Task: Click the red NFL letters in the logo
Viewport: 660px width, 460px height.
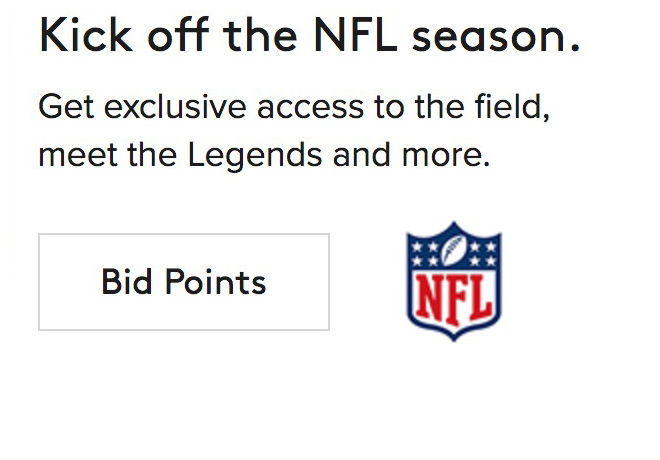Action: click(x=454, y=294)
